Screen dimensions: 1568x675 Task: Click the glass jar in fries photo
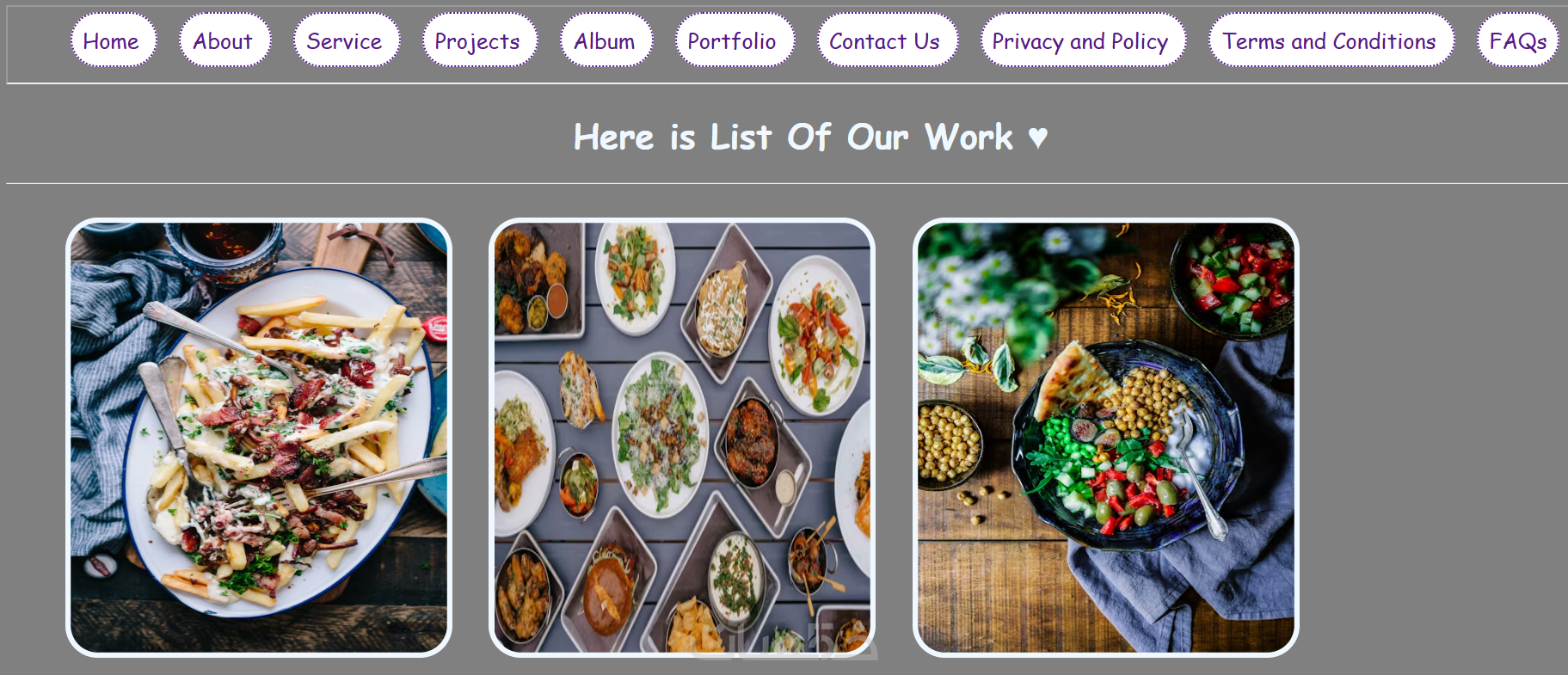pos(224,249)
